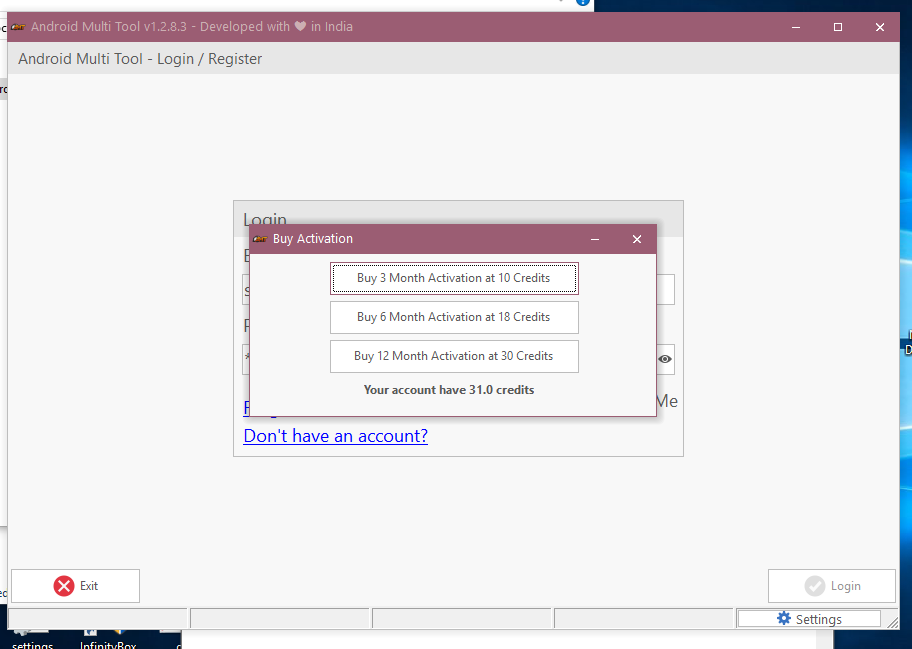Click the "Your account have 31.0 credits" text
The height and width of the screenshot is (649, 912).
coord(449,389)
